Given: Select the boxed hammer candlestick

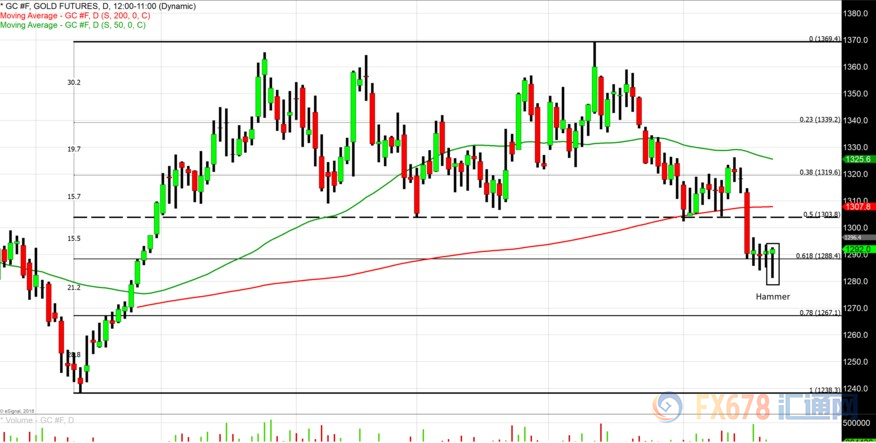Looking at the screenshot, I should click(x=772, y=263).
